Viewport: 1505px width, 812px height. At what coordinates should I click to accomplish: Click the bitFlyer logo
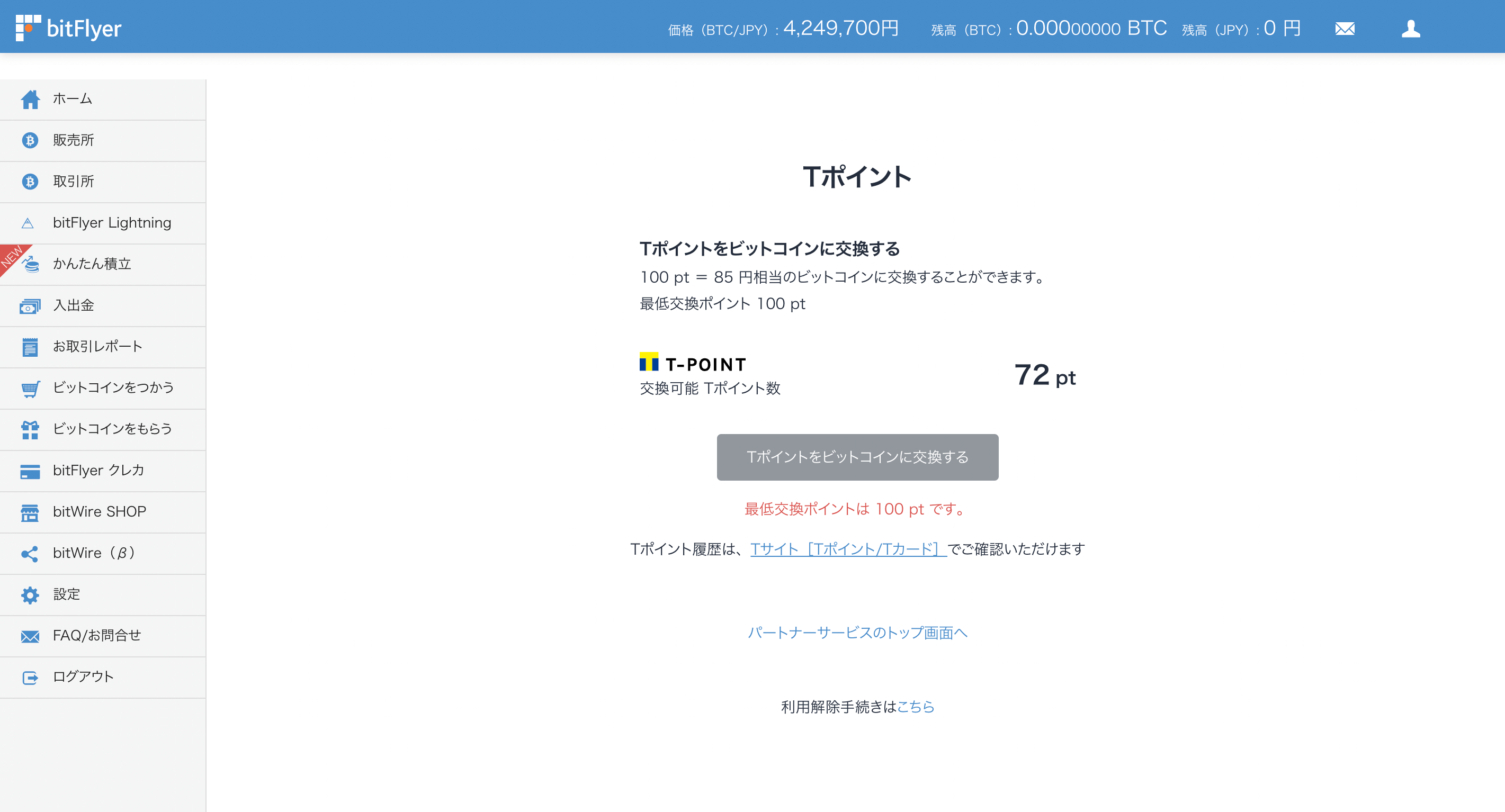[x=68, y=28]
